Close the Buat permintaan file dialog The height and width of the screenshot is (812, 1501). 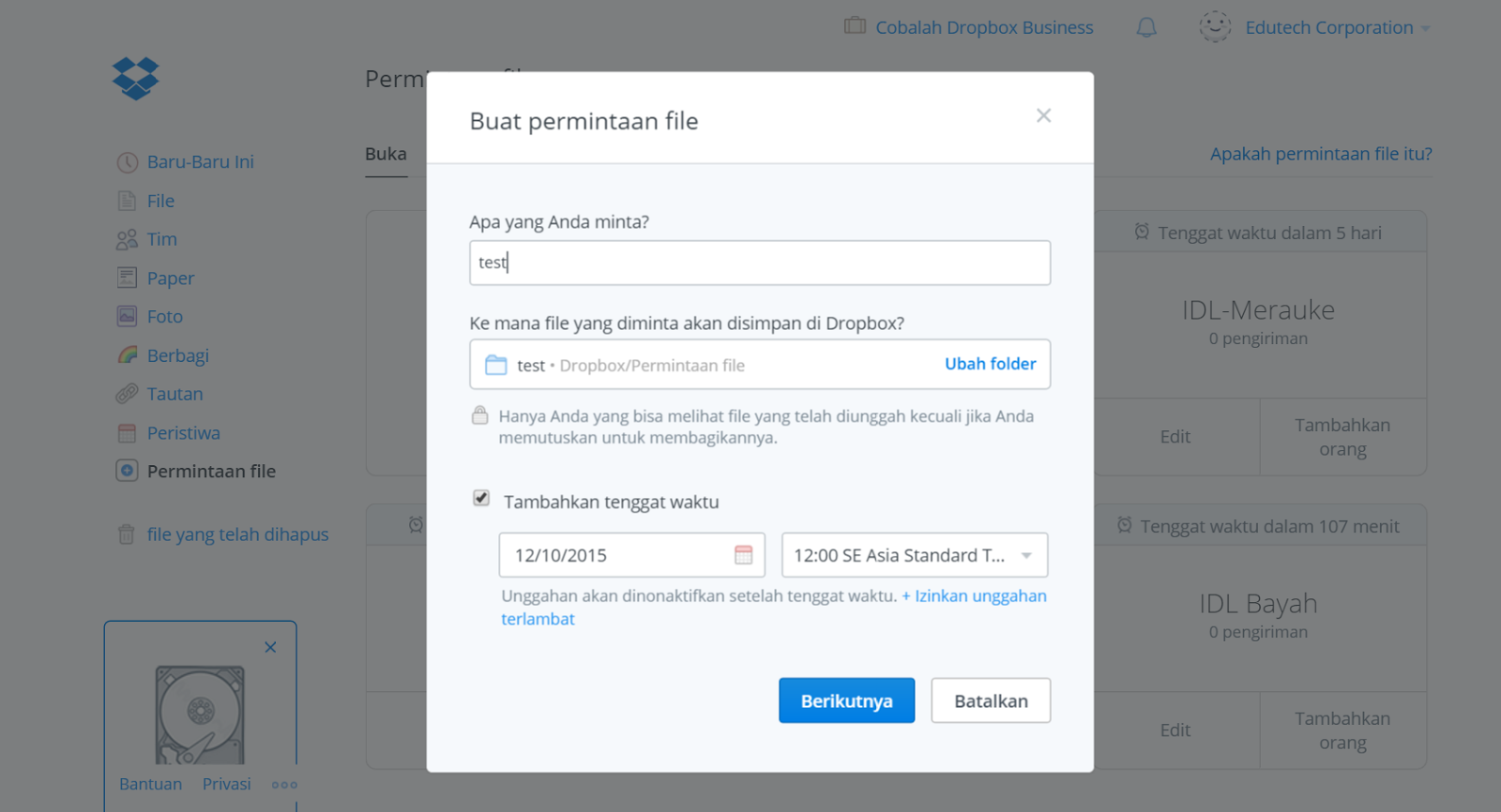pyautogui.click(x=1043, y=115)
